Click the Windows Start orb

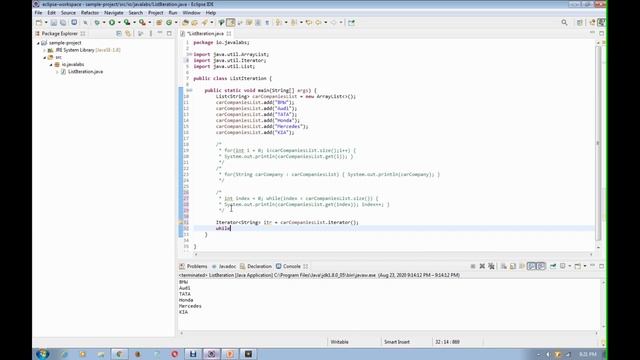tap(42, 354)
